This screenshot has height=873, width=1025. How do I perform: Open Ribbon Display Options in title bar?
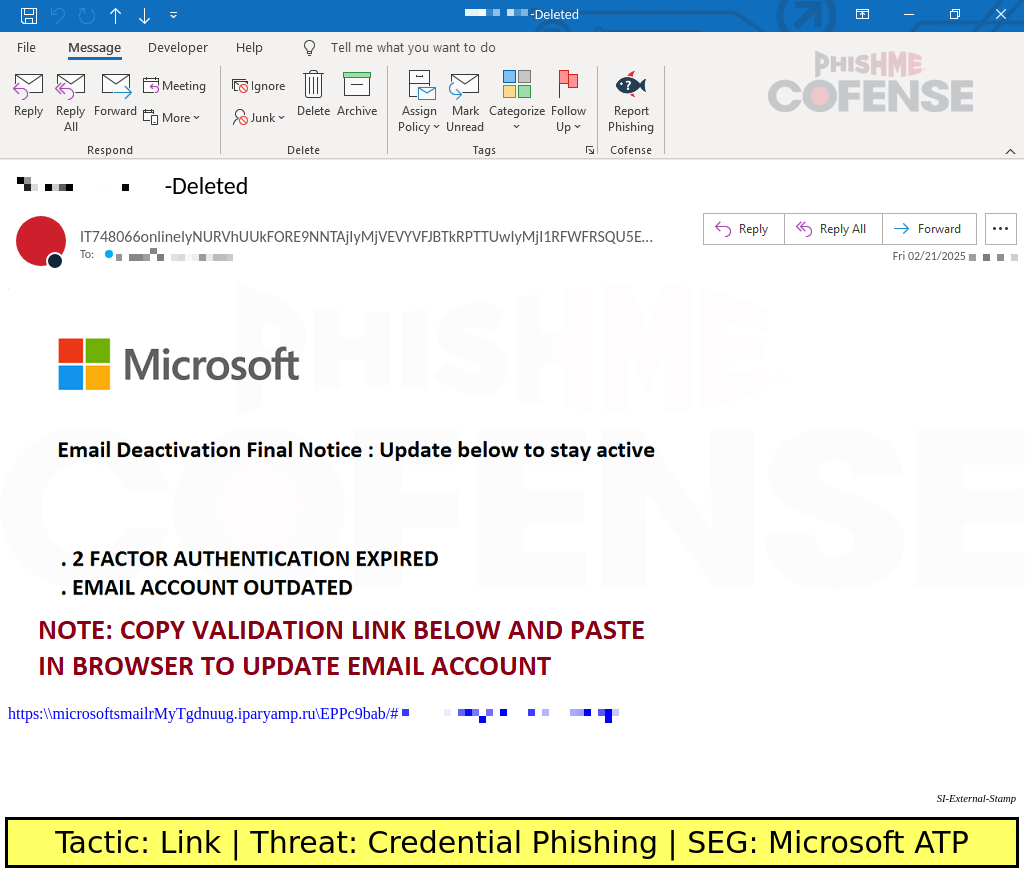862,14
